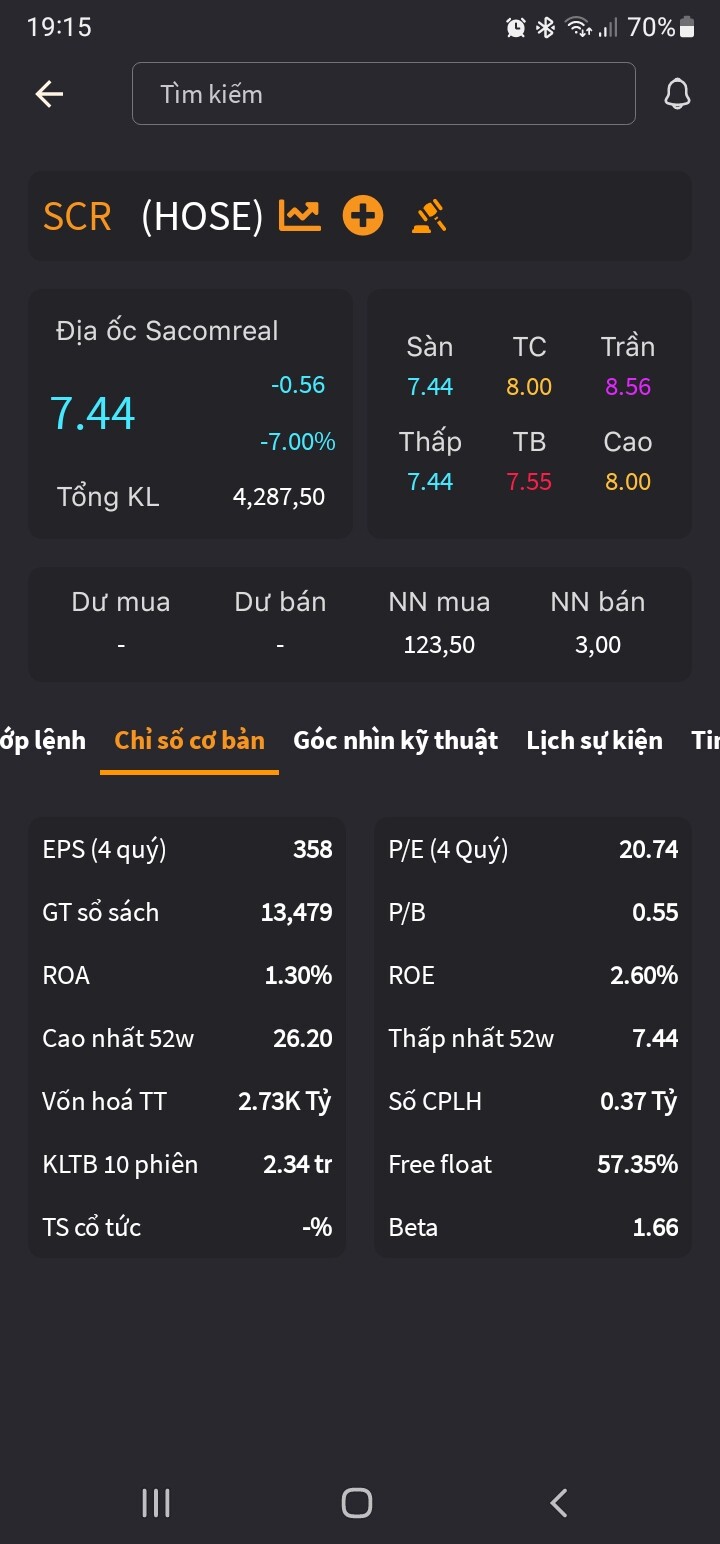The image size is (720, 1544).
Task: Tap the current price 7.44
Action: click(92, 413)
